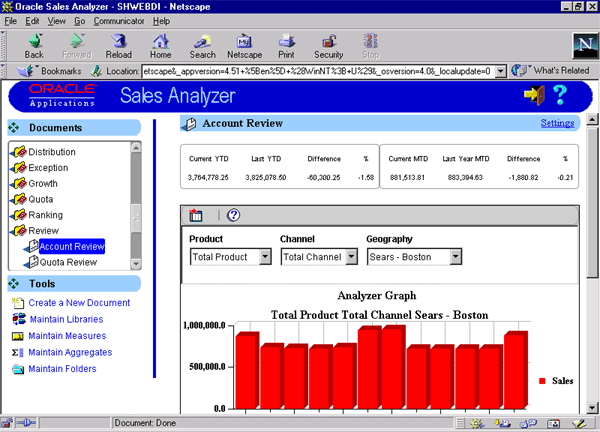The image size is (600, 432).
Task: Collapse the Review folder
Action: coord(18,231)
